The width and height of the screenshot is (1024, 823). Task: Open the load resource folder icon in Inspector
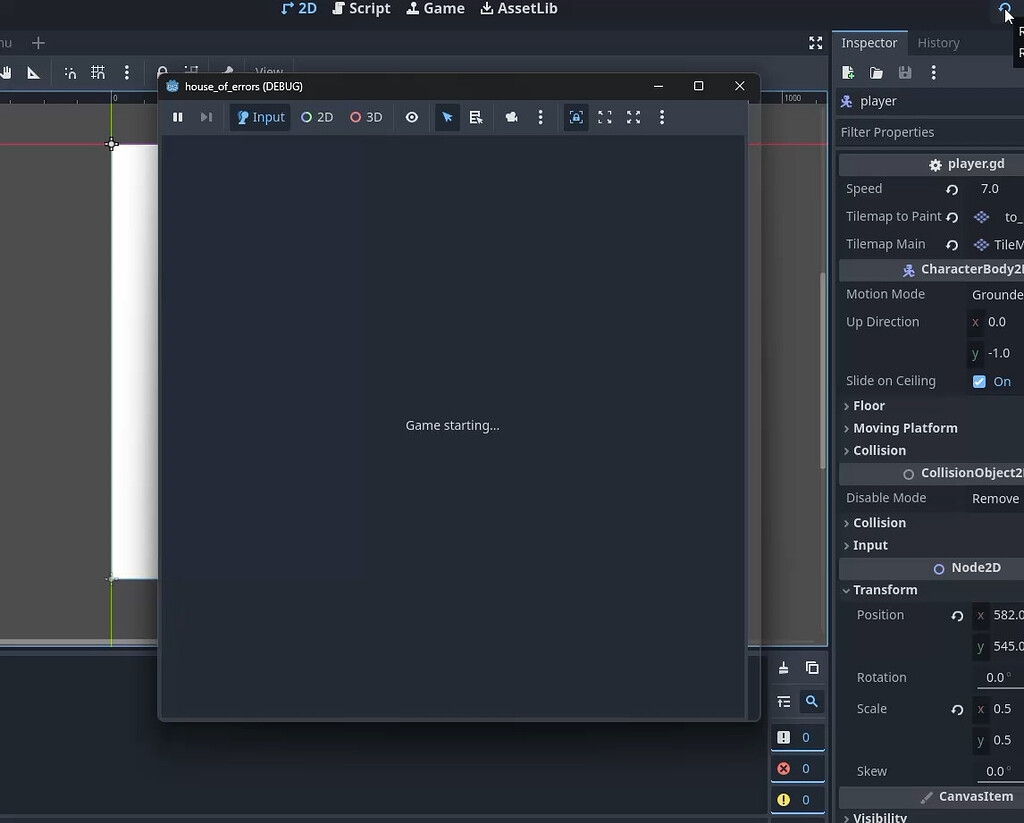click(876, 73)
